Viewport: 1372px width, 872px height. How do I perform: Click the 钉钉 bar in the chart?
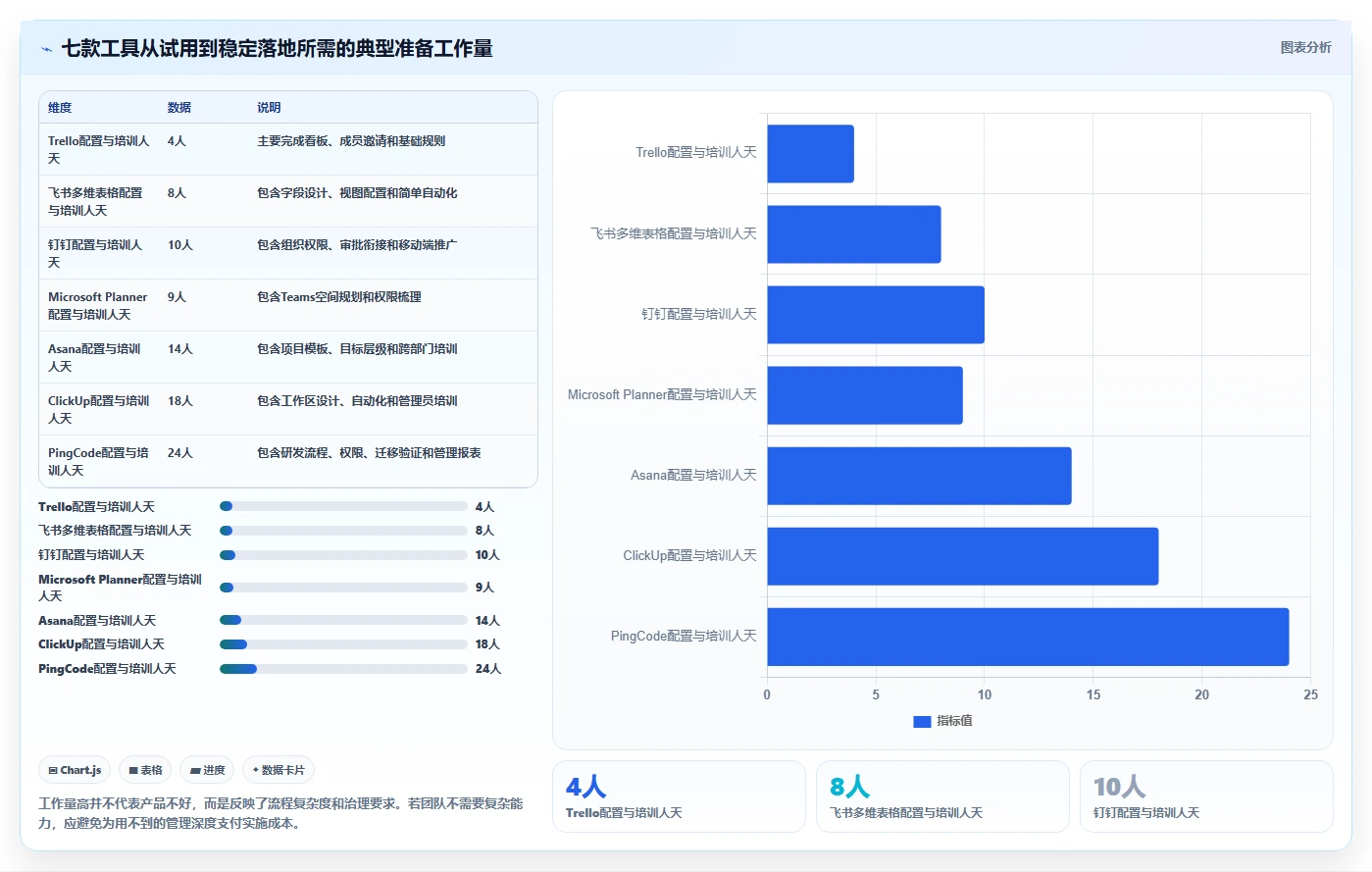tap(875, 315)
